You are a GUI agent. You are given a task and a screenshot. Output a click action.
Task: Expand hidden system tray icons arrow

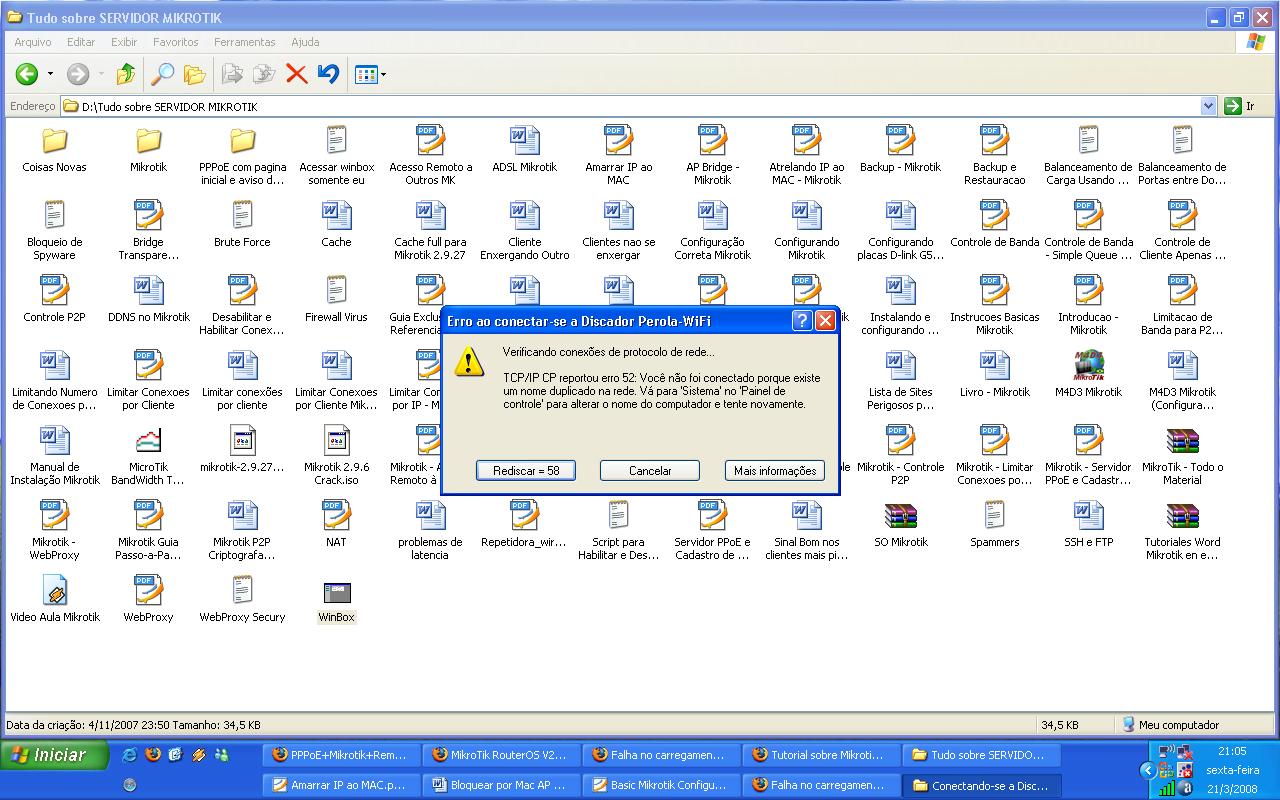pos(1148,770)
